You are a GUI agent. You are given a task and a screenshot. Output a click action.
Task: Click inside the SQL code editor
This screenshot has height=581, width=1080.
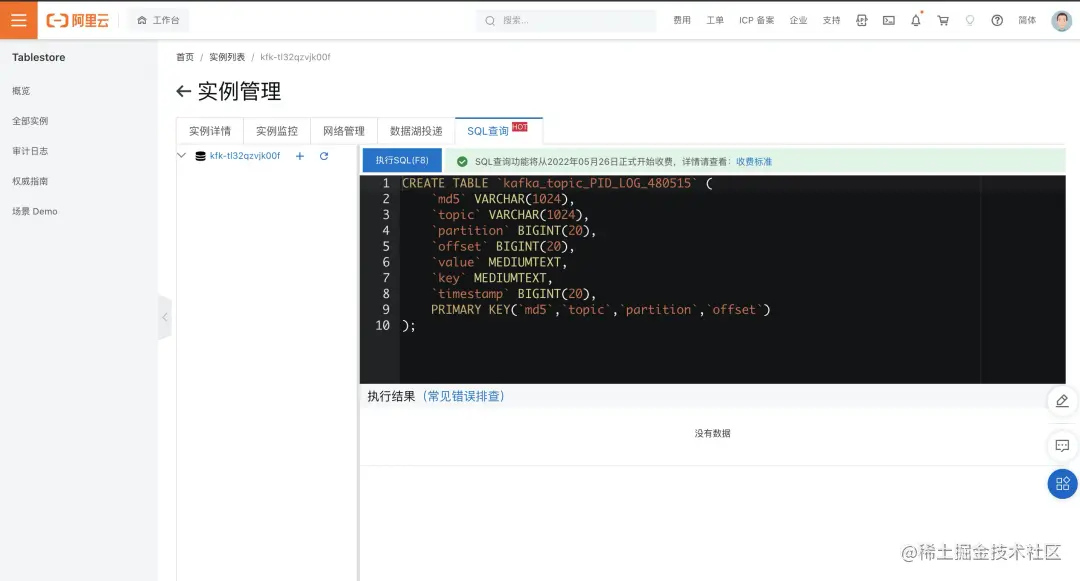coord(712,279)
